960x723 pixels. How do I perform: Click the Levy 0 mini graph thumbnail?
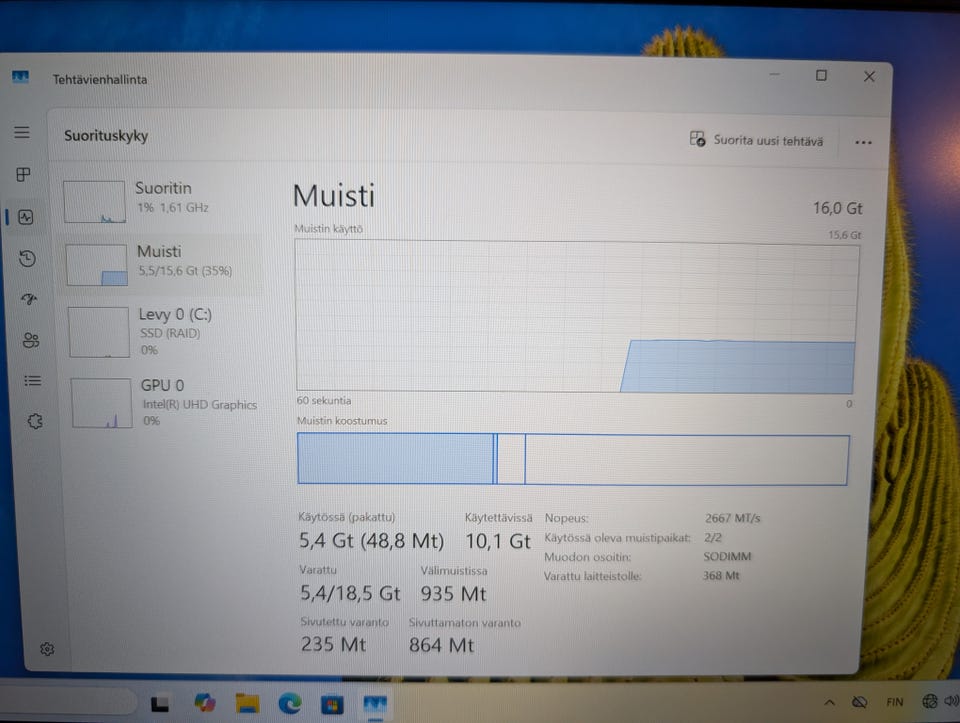(99, 332)
